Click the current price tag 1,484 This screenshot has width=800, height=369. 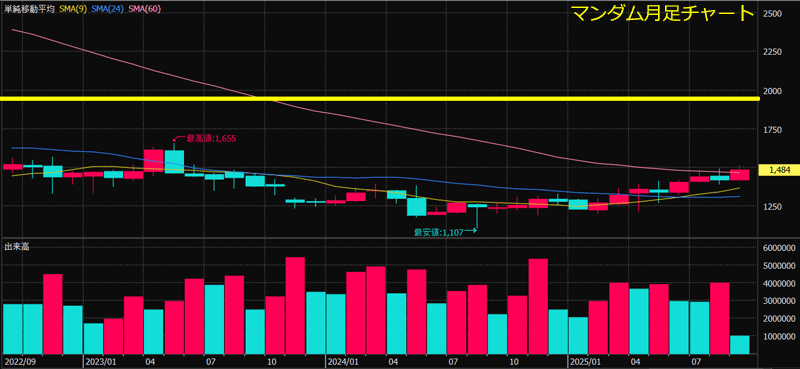click(779, 170)
